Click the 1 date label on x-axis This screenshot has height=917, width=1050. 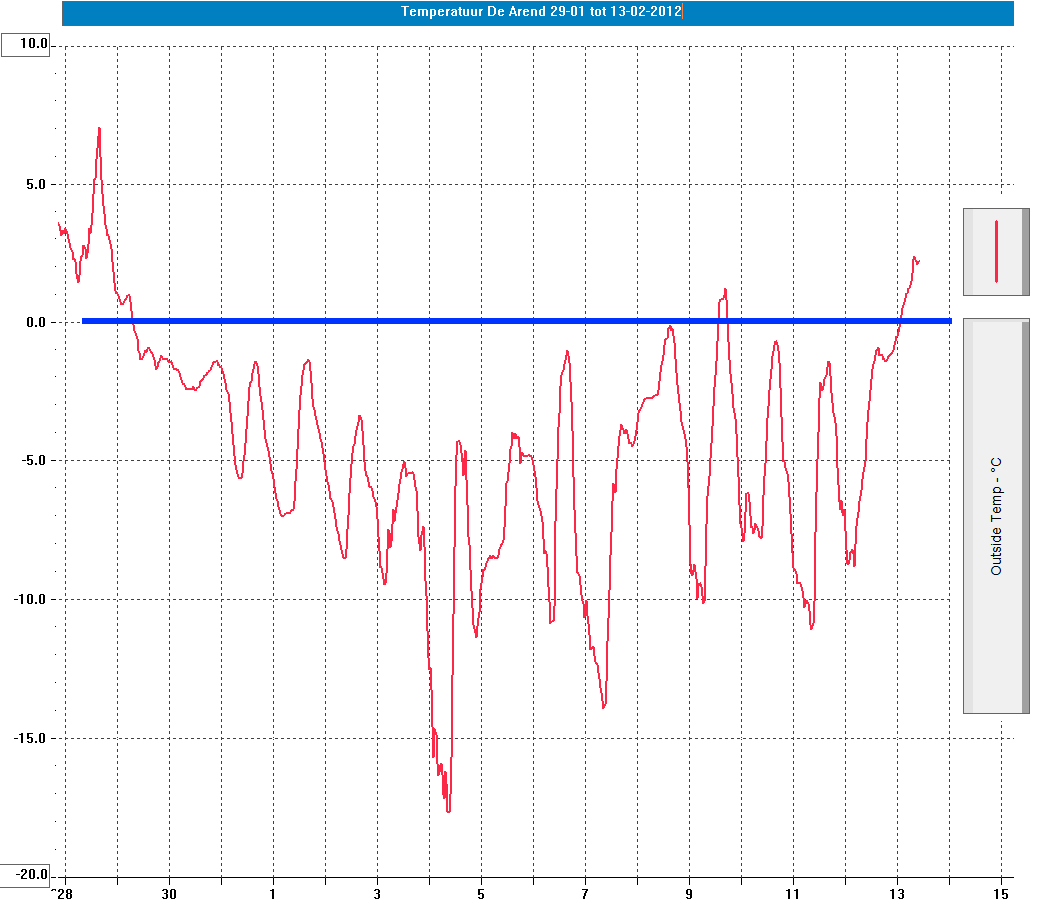pos(273,894)
